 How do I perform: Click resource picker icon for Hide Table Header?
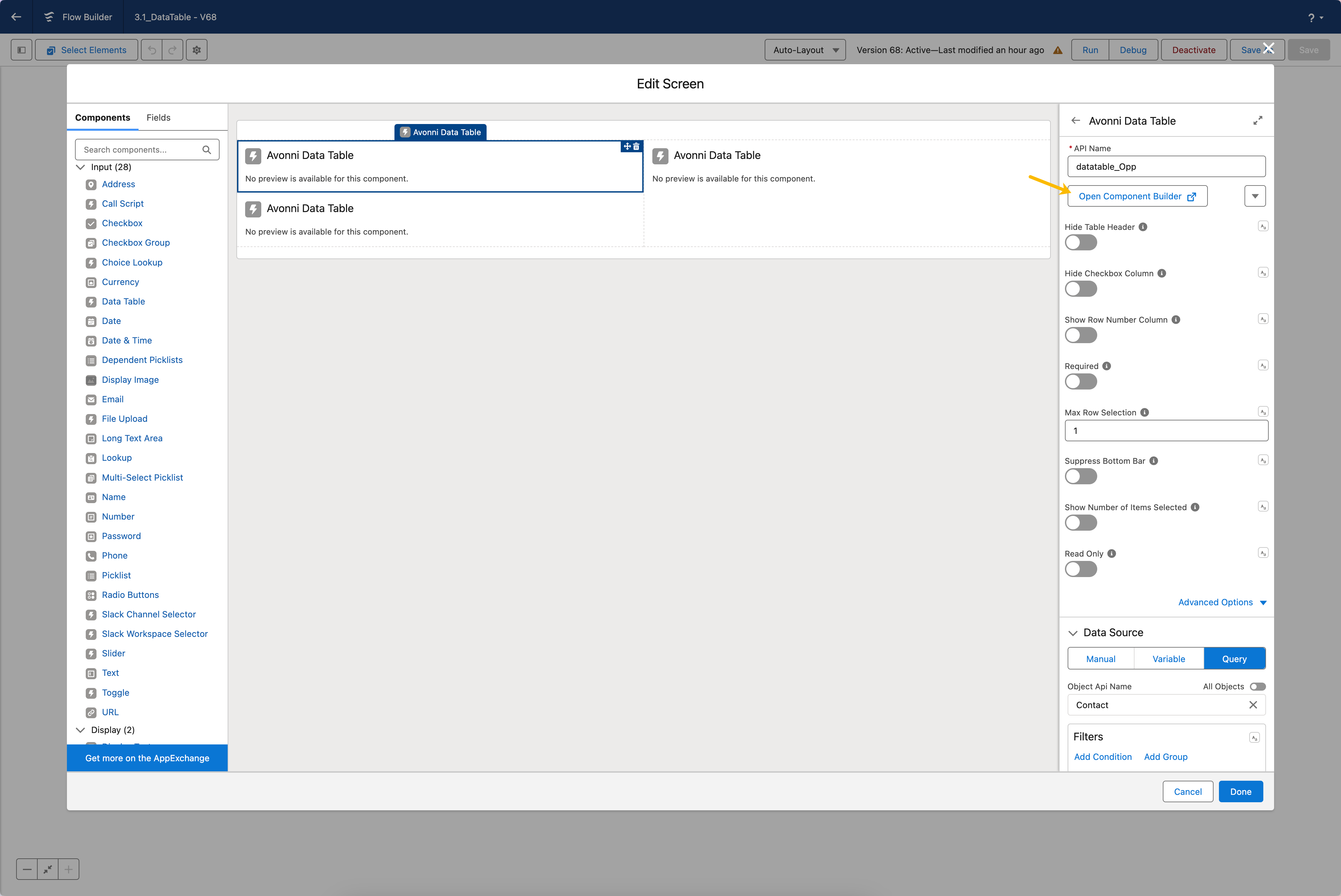point(1263,226)
